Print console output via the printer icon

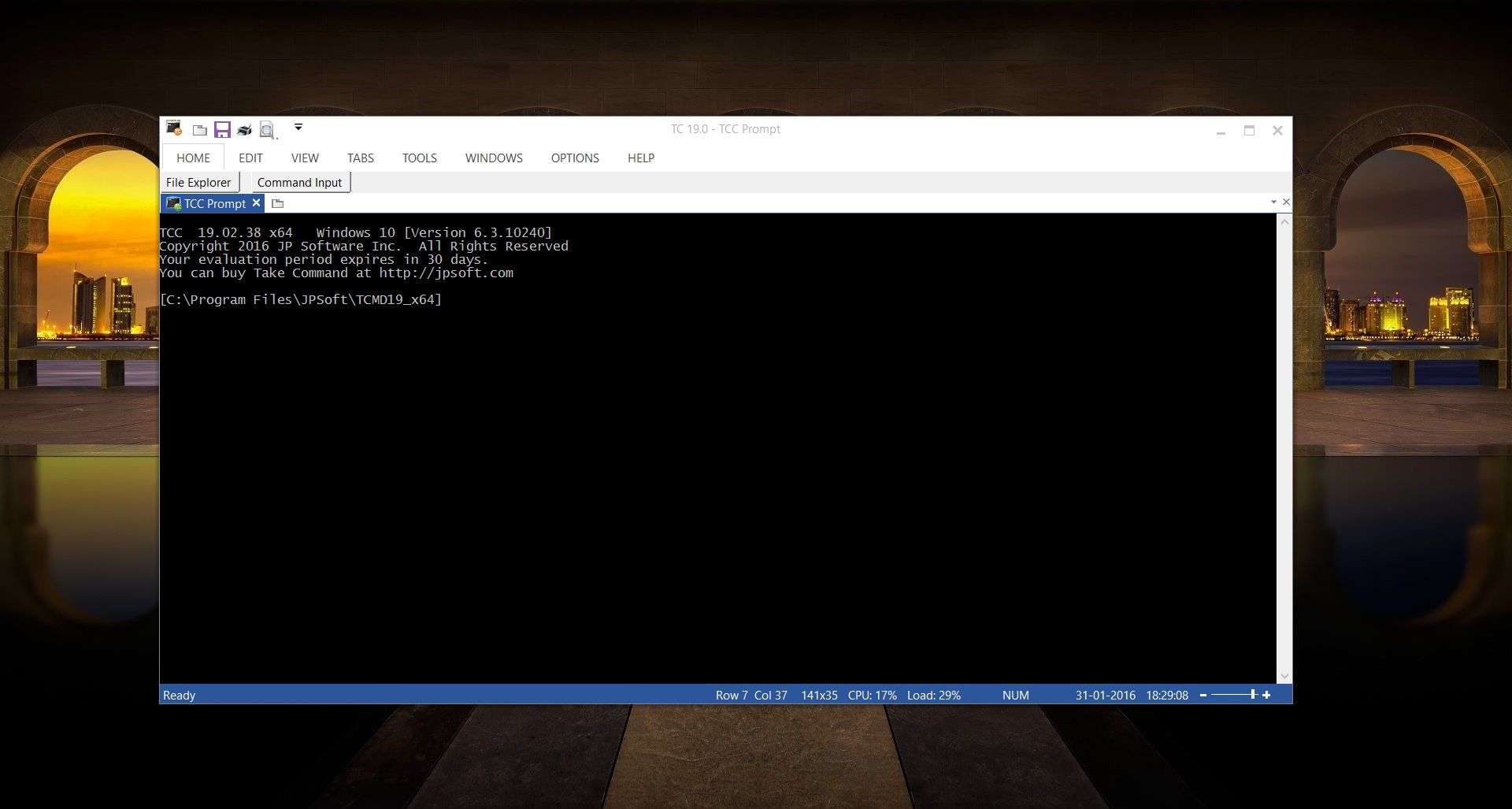point(244,130)
